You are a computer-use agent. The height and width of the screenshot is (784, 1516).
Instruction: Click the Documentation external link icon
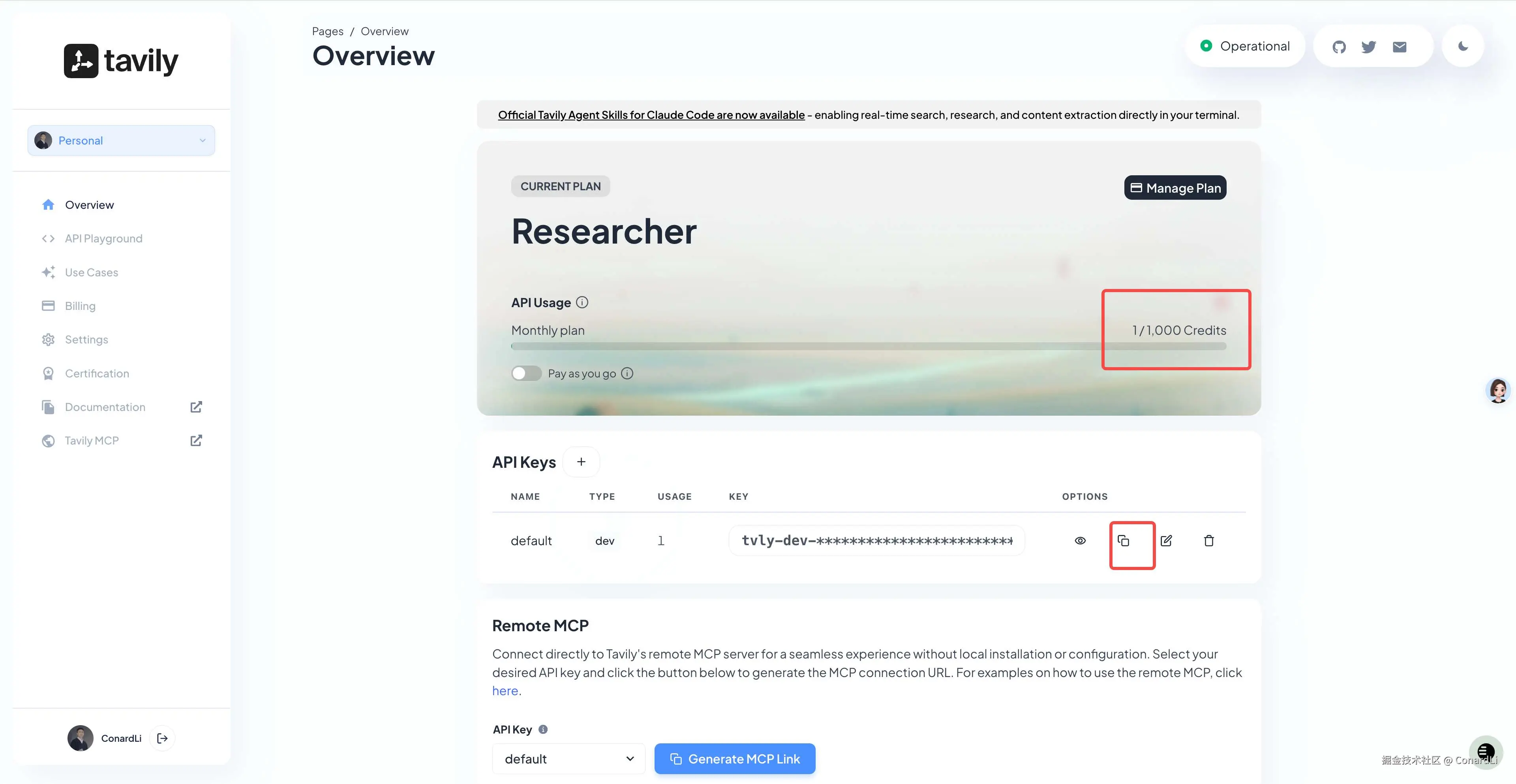click(x=196, y=407)
